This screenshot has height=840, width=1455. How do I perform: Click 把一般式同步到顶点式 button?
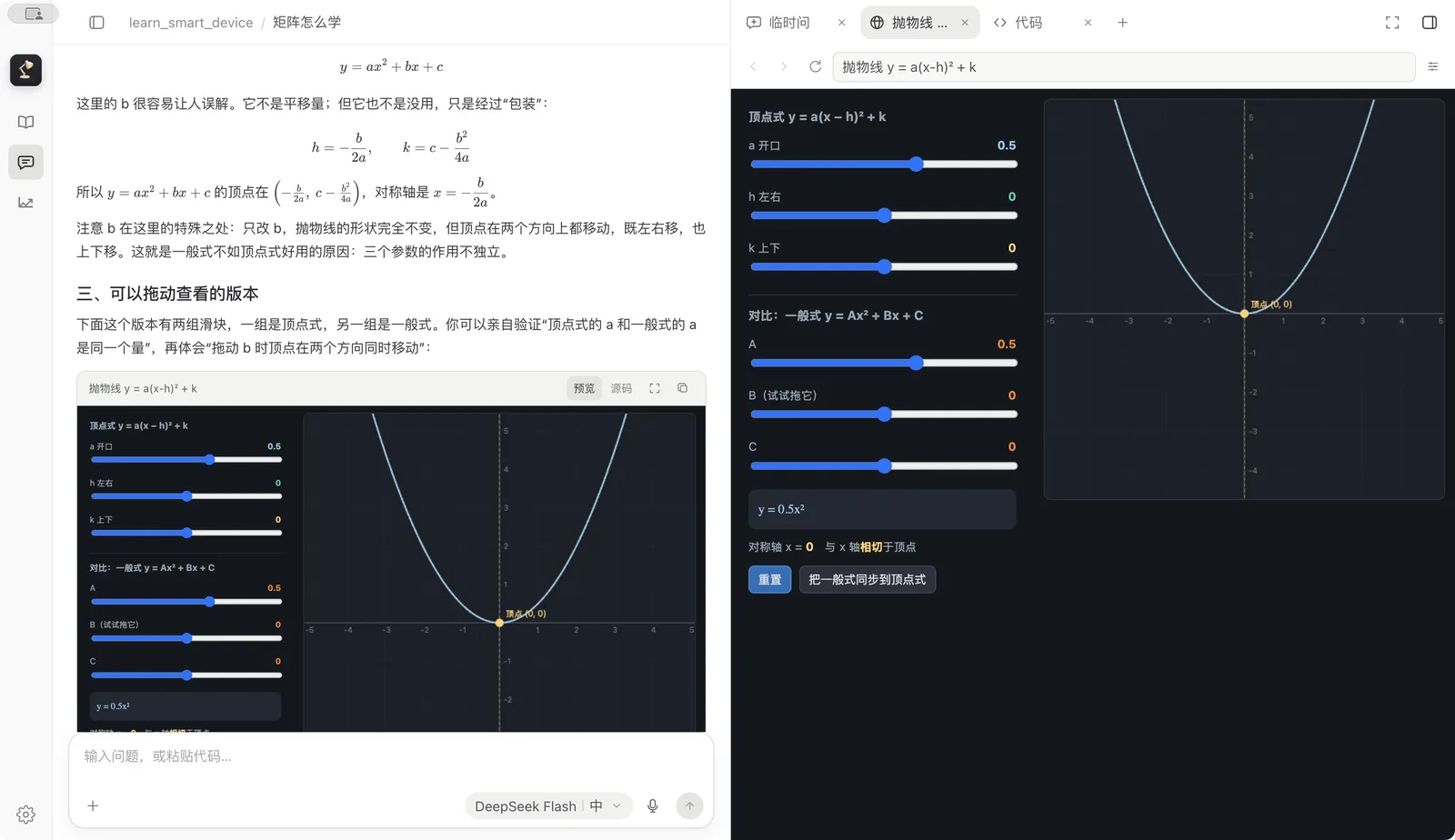point(867,579)
